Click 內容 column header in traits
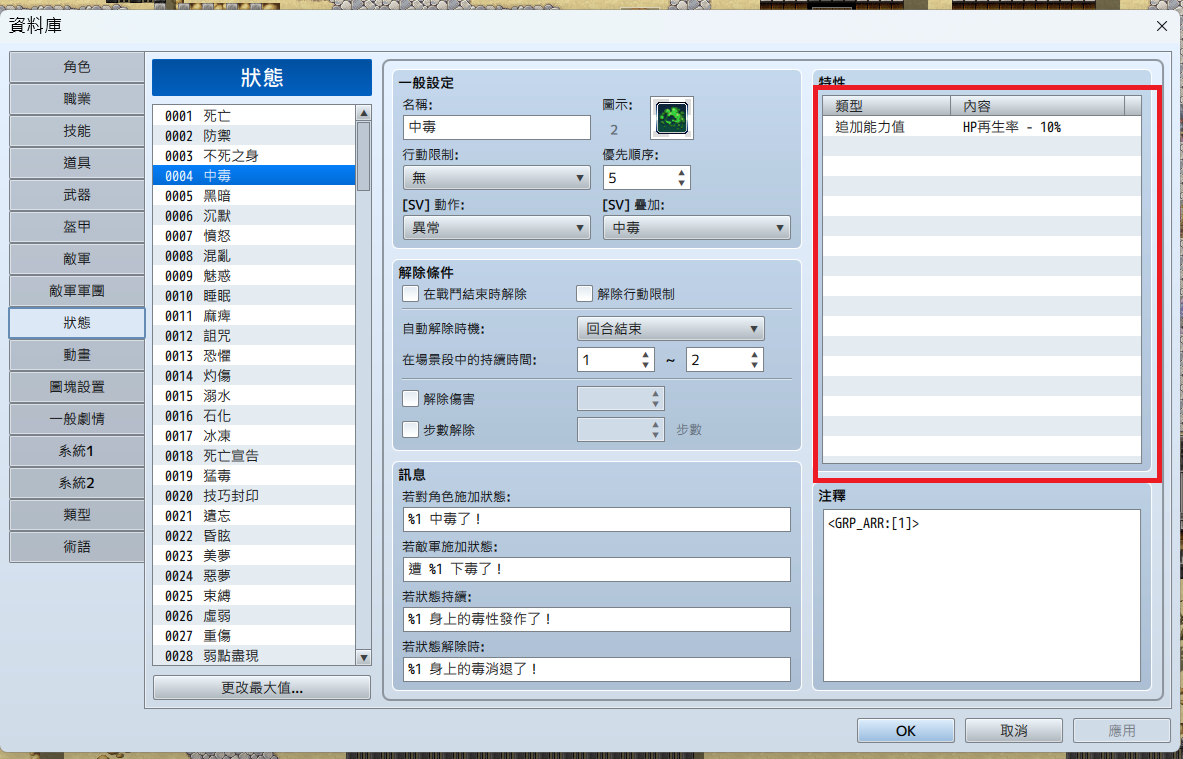 point(1037,106)
